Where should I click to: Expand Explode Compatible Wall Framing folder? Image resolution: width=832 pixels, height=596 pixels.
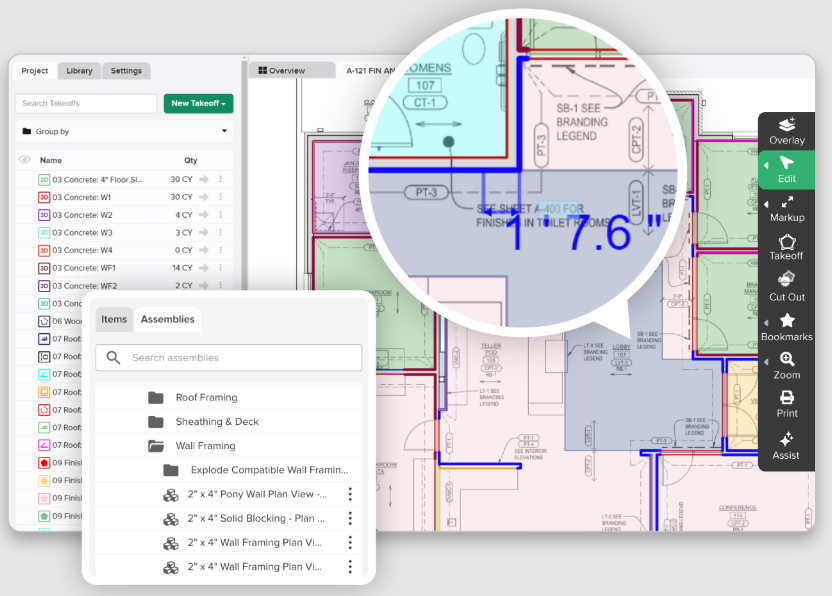point(170,470)
